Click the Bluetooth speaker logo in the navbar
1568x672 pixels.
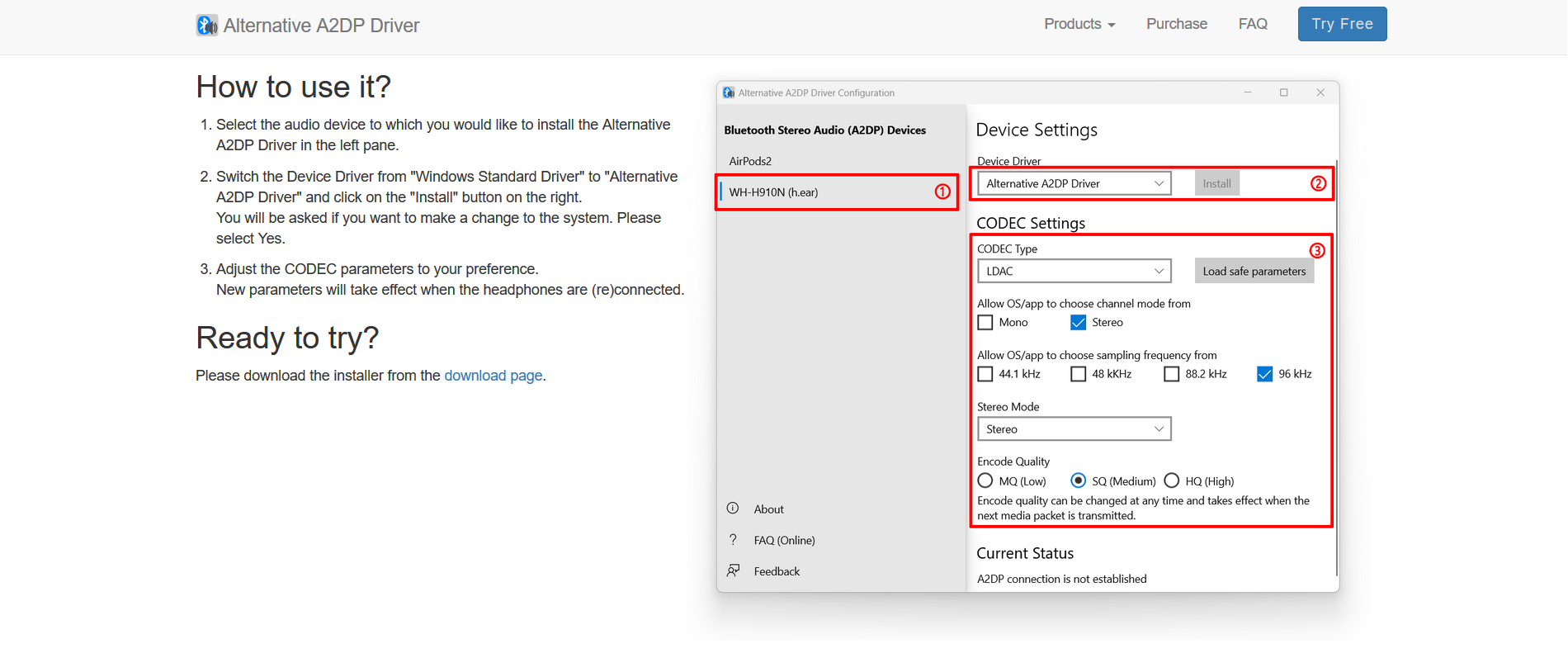[x=207, y=25]
